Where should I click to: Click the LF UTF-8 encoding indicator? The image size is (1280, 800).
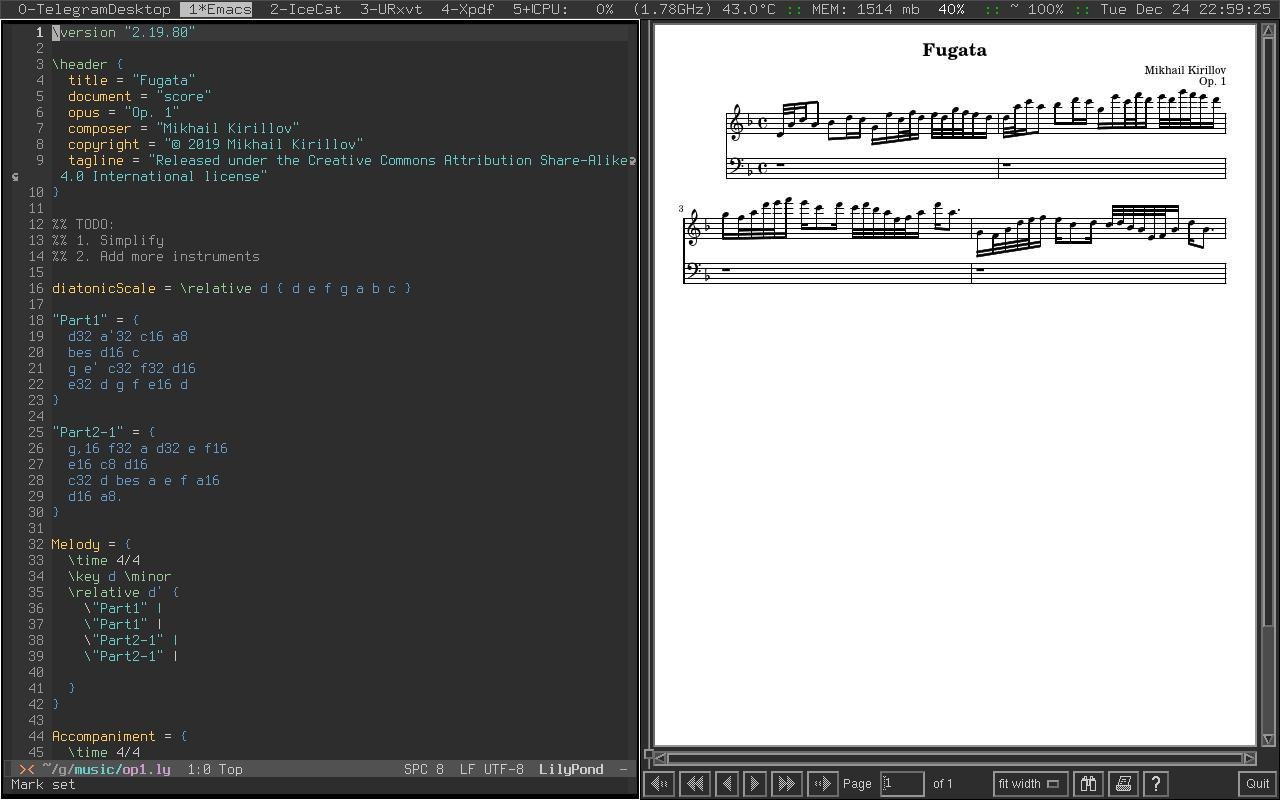pyautogui.click(x=491, y=769)
